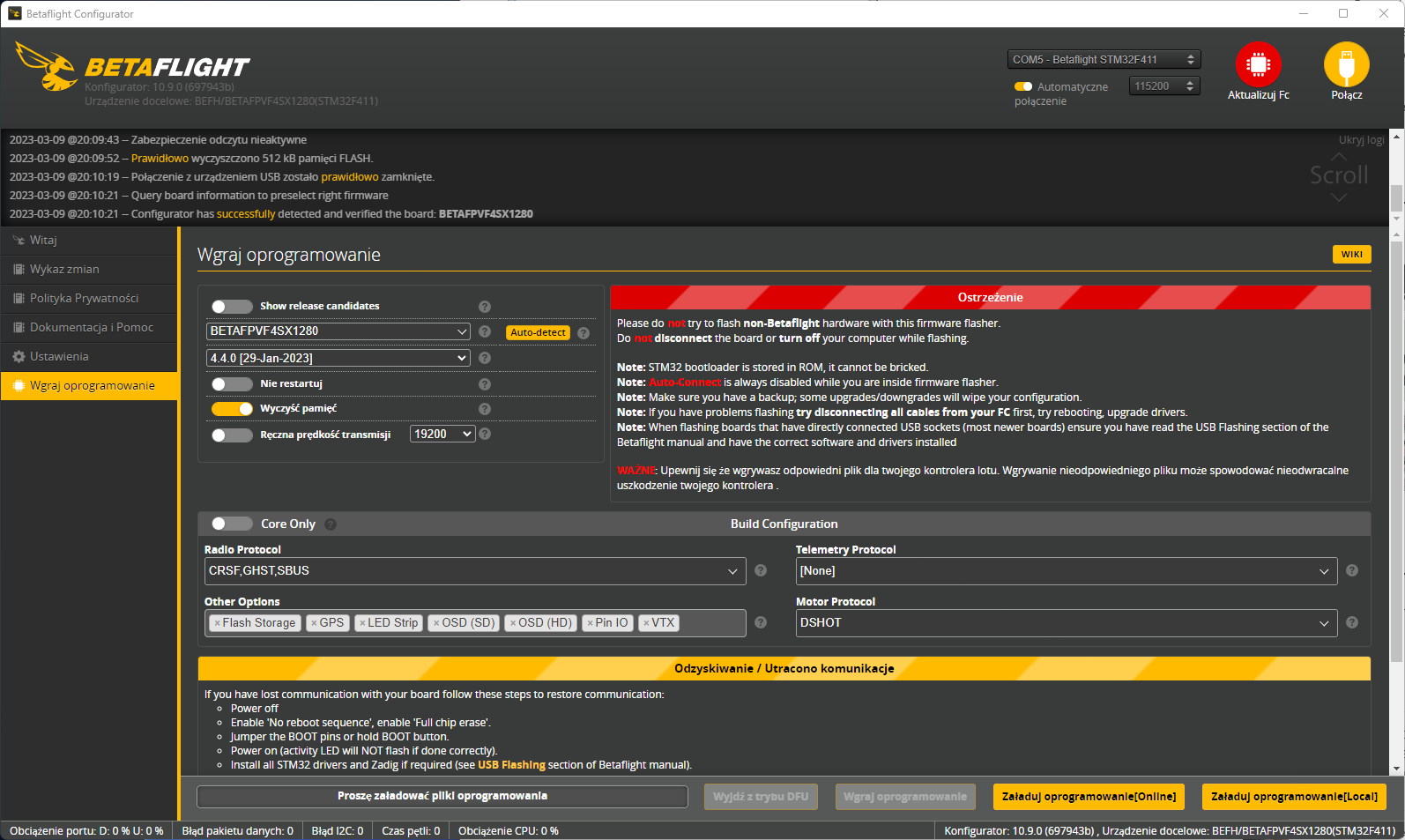The width and height of the screenshot is (1405, 840).
Task: Turn off the Wyczyść pamięć toggle
Action: (232, 409)
